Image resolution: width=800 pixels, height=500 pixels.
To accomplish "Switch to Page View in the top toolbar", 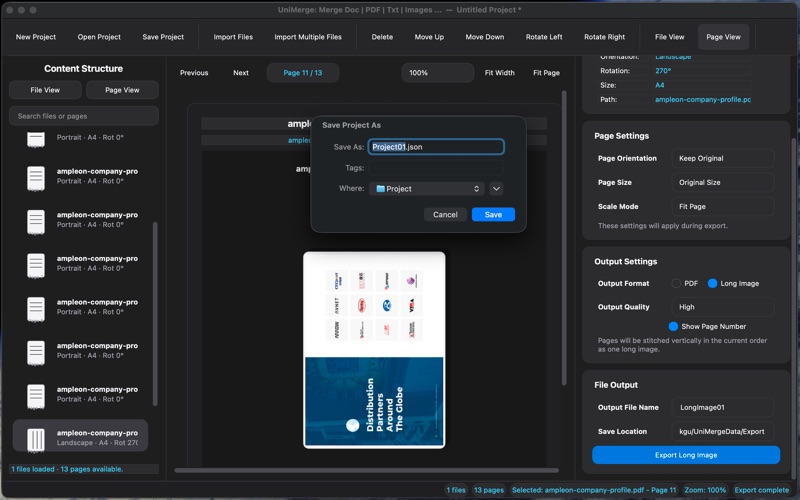I will point(723,37).
